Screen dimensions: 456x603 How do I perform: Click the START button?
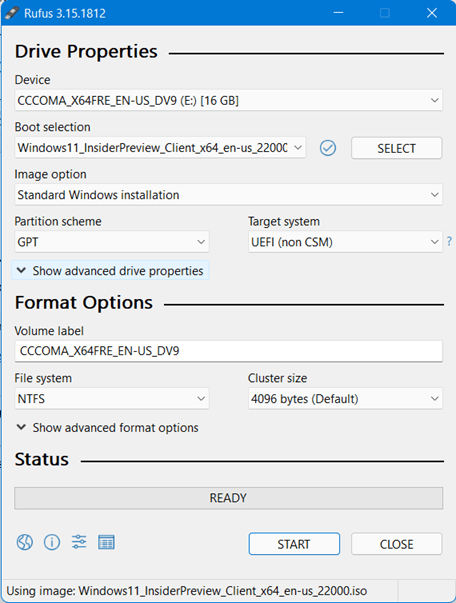[x=294, y=544]
